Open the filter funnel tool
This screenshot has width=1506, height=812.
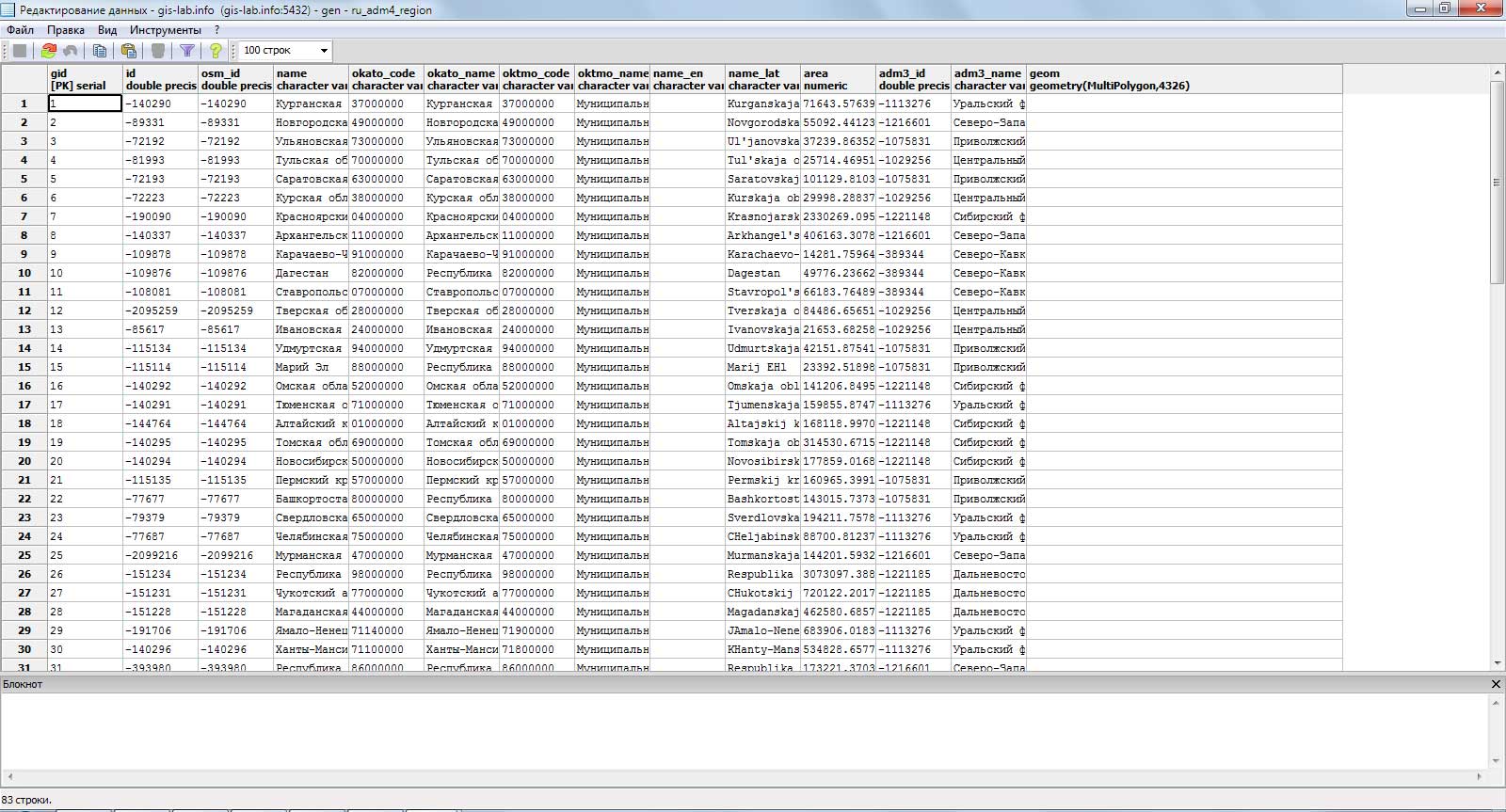(x=187, y=51)
